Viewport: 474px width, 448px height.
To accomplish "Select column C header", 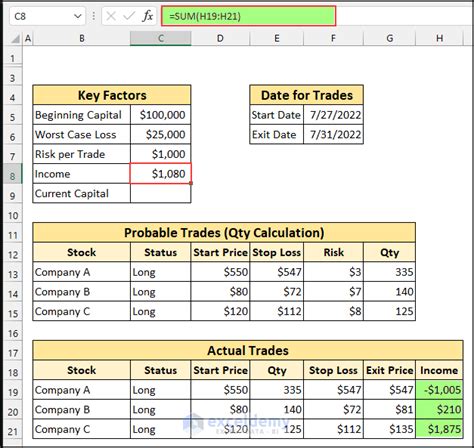I will (161, 38).
